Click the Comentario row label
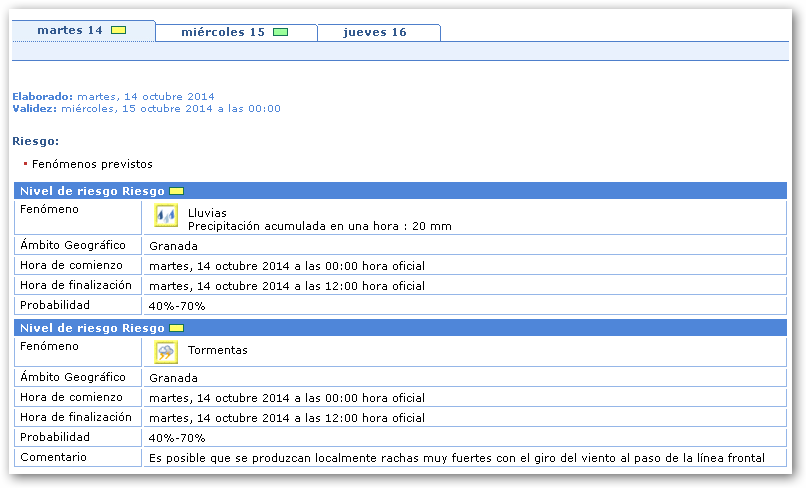Screen dimensions: 806x488 (53, 457)
